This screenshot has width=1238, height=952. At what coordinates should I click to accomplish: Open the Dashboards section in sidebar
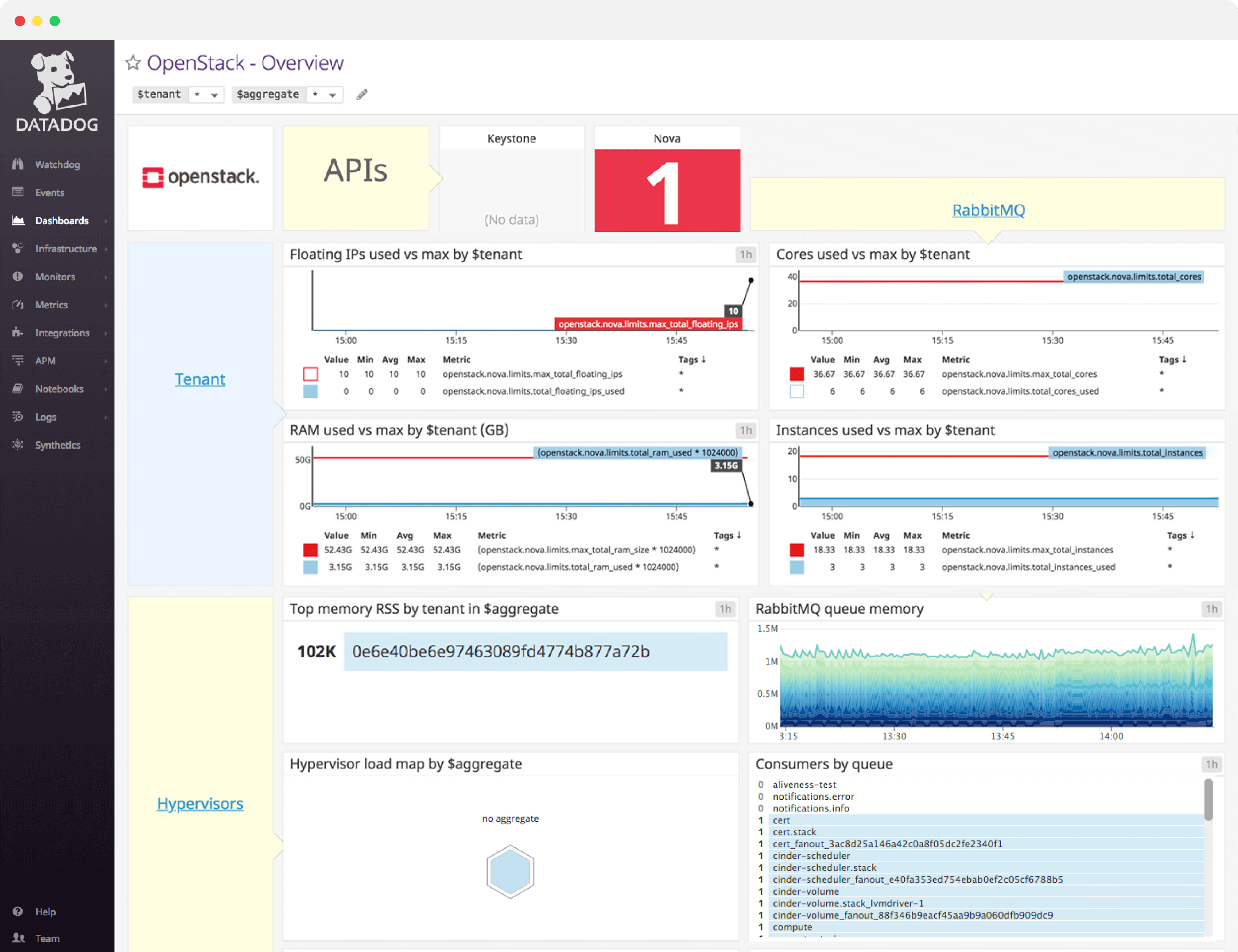click(x=61, y=221)
